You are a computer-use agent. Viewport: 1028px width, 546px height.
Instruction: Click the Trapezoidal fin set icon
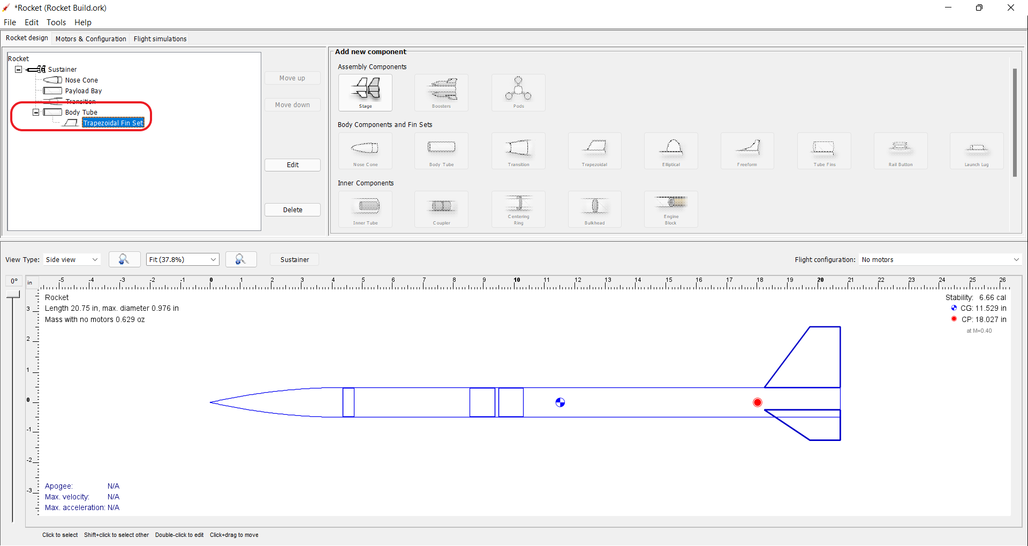pyautogui.click(x=594, y=151)
